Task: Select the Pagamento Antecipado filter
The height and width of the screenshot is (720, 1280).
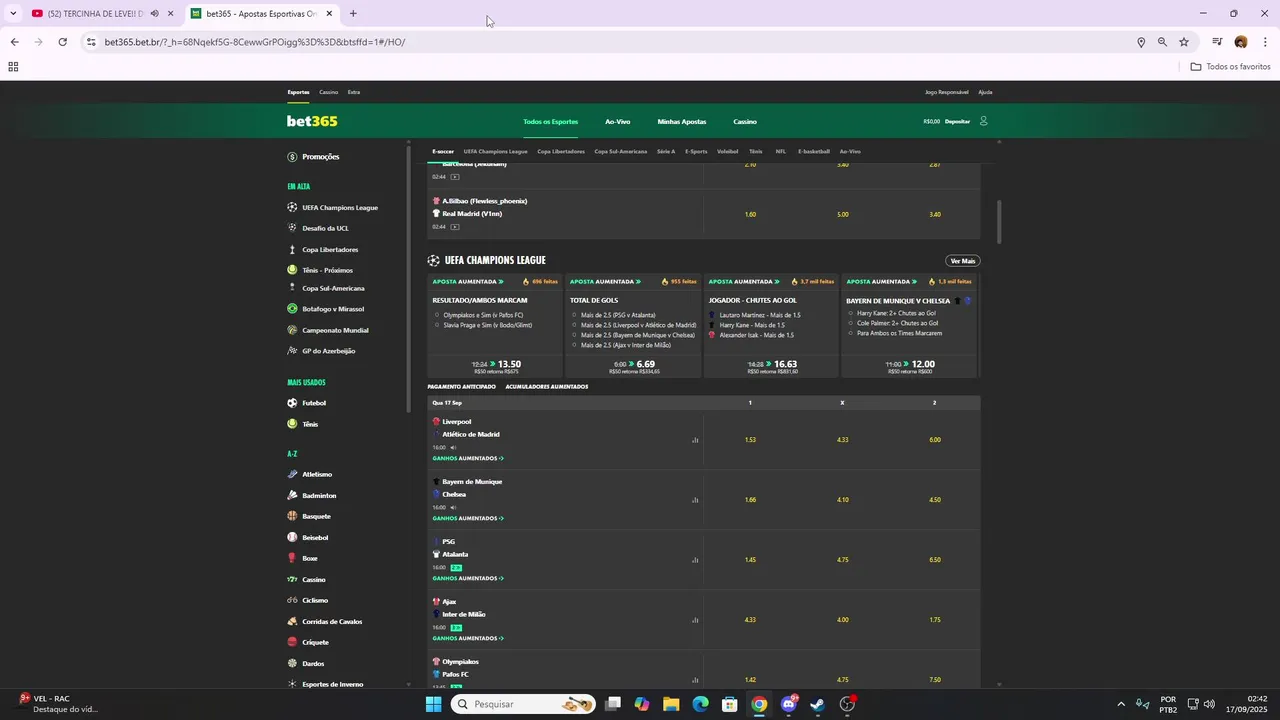Action: coord(461,387)
